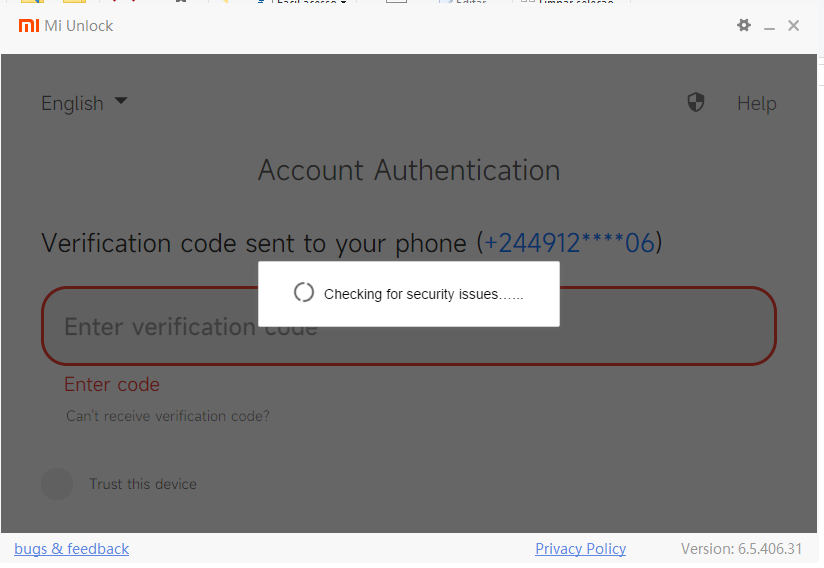Click the orange Mi logo
This screenshot has width=824, height=568.
pos(29,25)
